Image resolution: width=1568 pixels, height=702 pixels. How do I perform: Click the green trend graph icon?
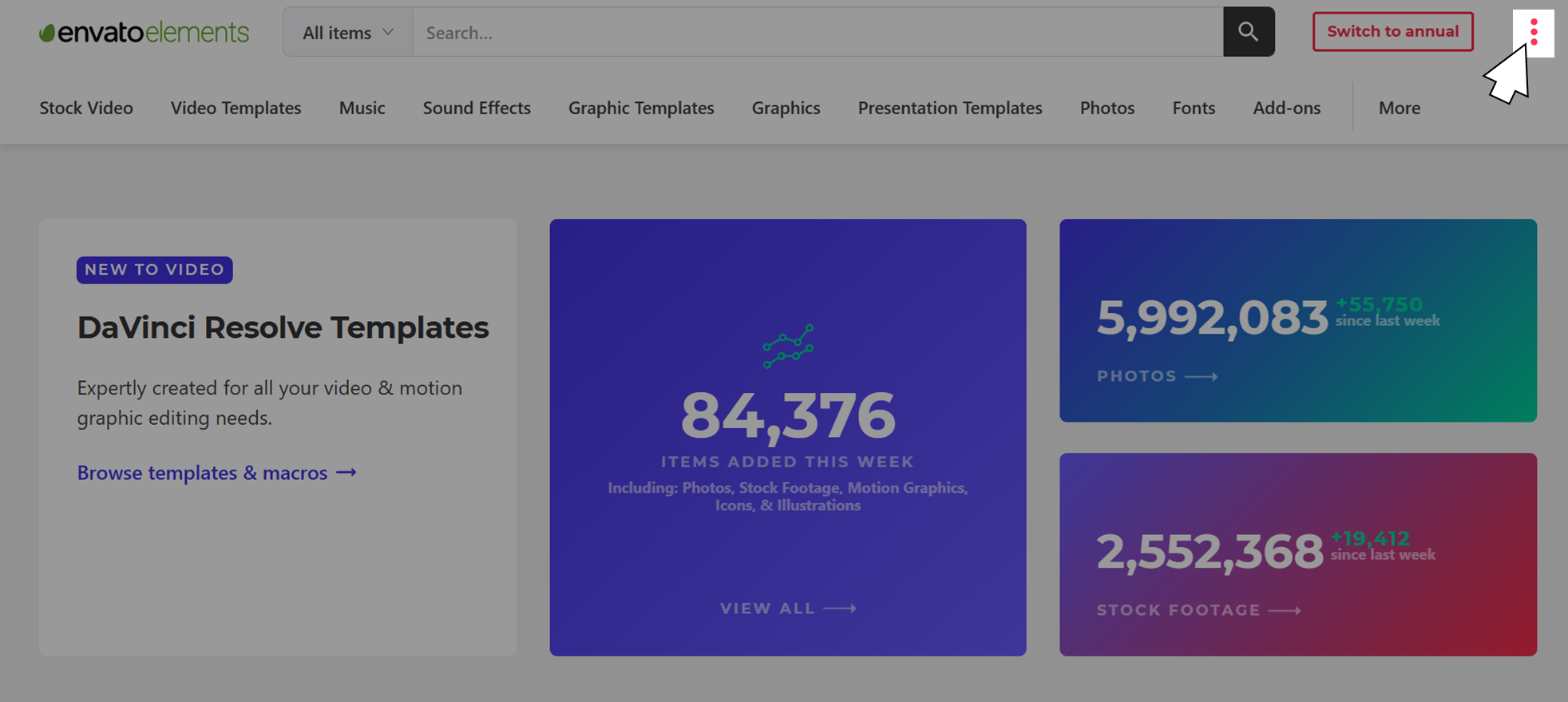pyautogui.click(x=788, y=346)
